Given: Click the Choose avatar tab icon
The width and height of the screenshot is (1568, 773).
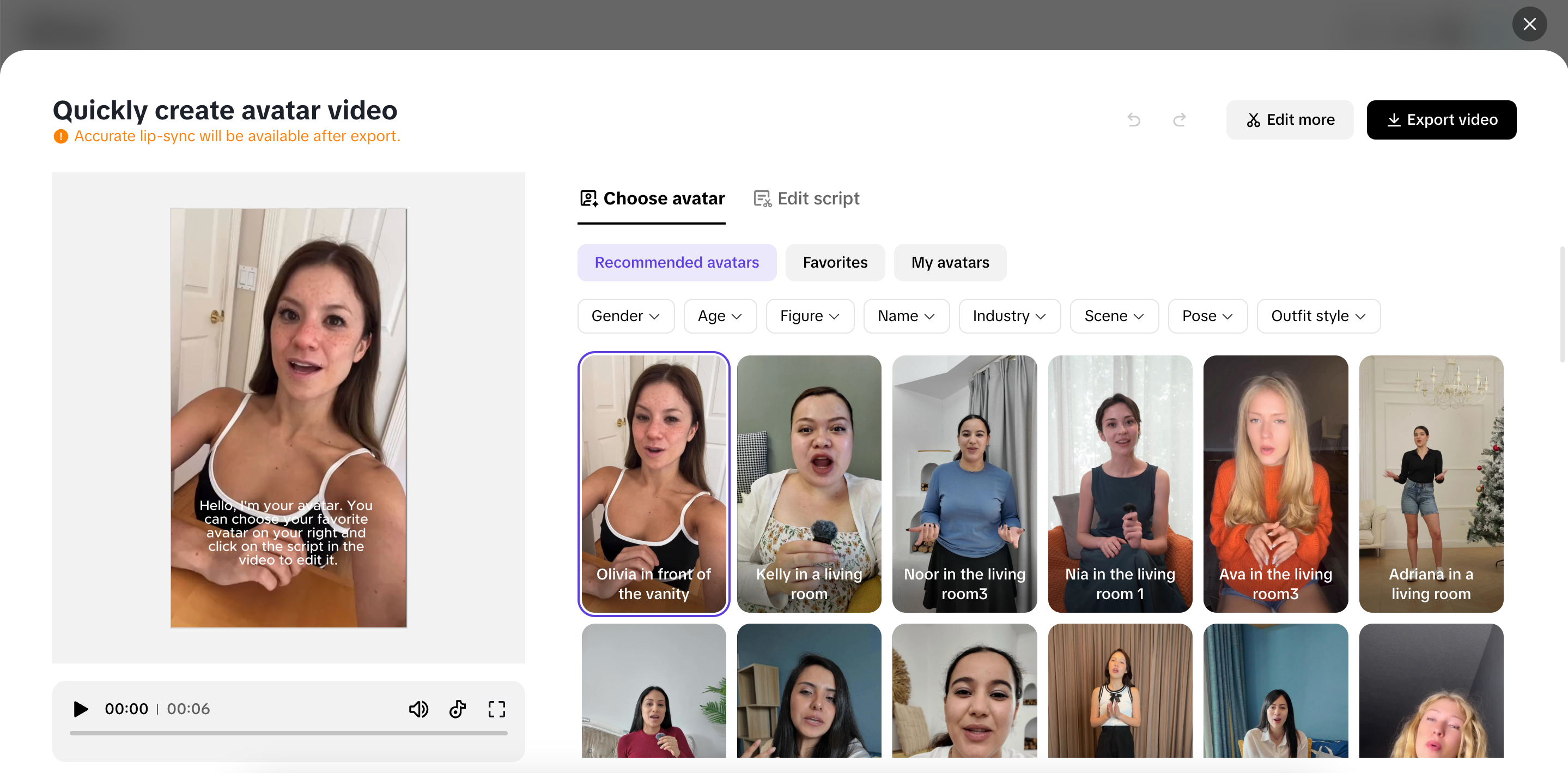Looking at the screenshot, I should click(588, 198).
